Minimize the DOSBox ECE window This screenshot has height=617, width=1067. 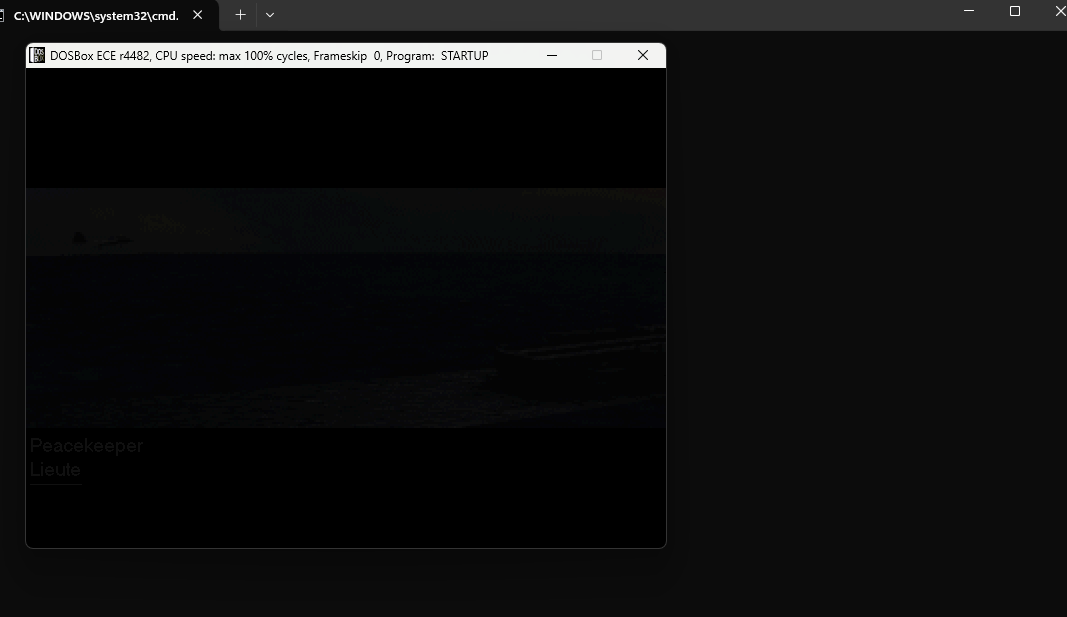pyautogui.click(x=552, y=55)
